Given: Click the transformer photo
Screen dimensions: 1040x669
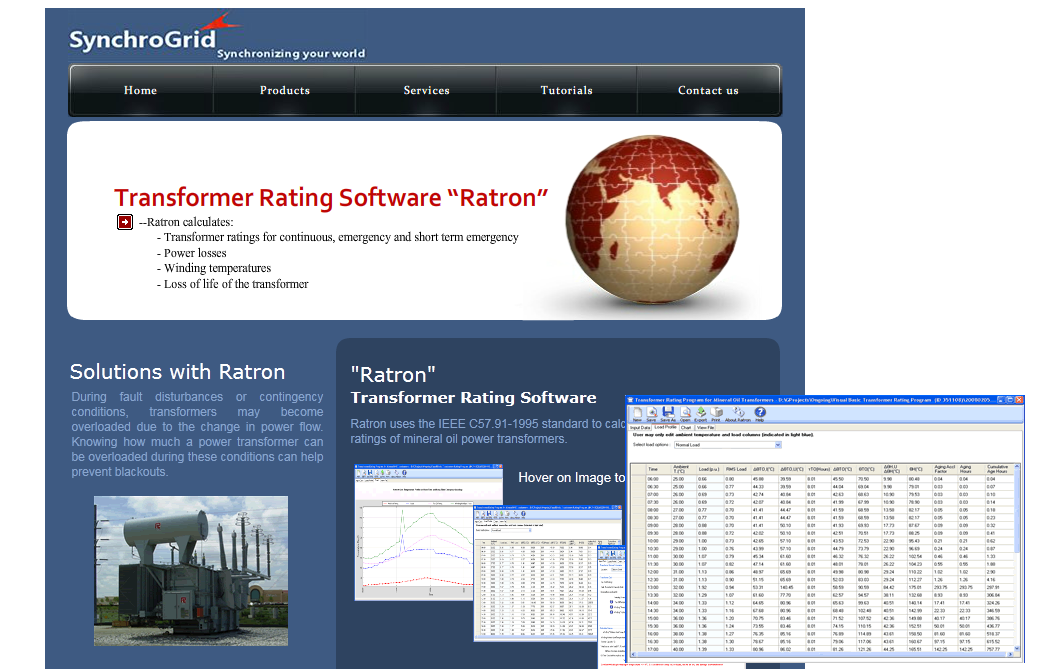Looking at the screenshot, I should pos(191,571).
